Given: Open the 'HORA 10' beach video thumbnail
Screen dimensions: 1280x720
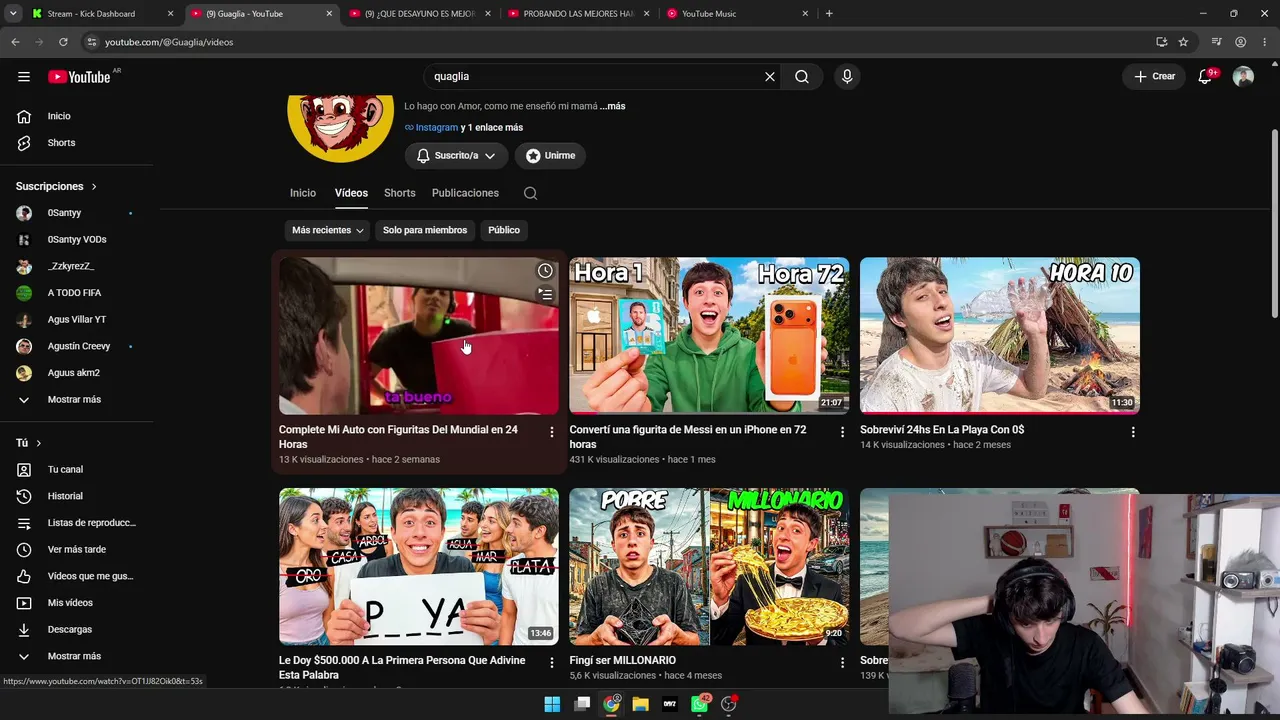Looking at the screenshot, I should [1000, 336].
